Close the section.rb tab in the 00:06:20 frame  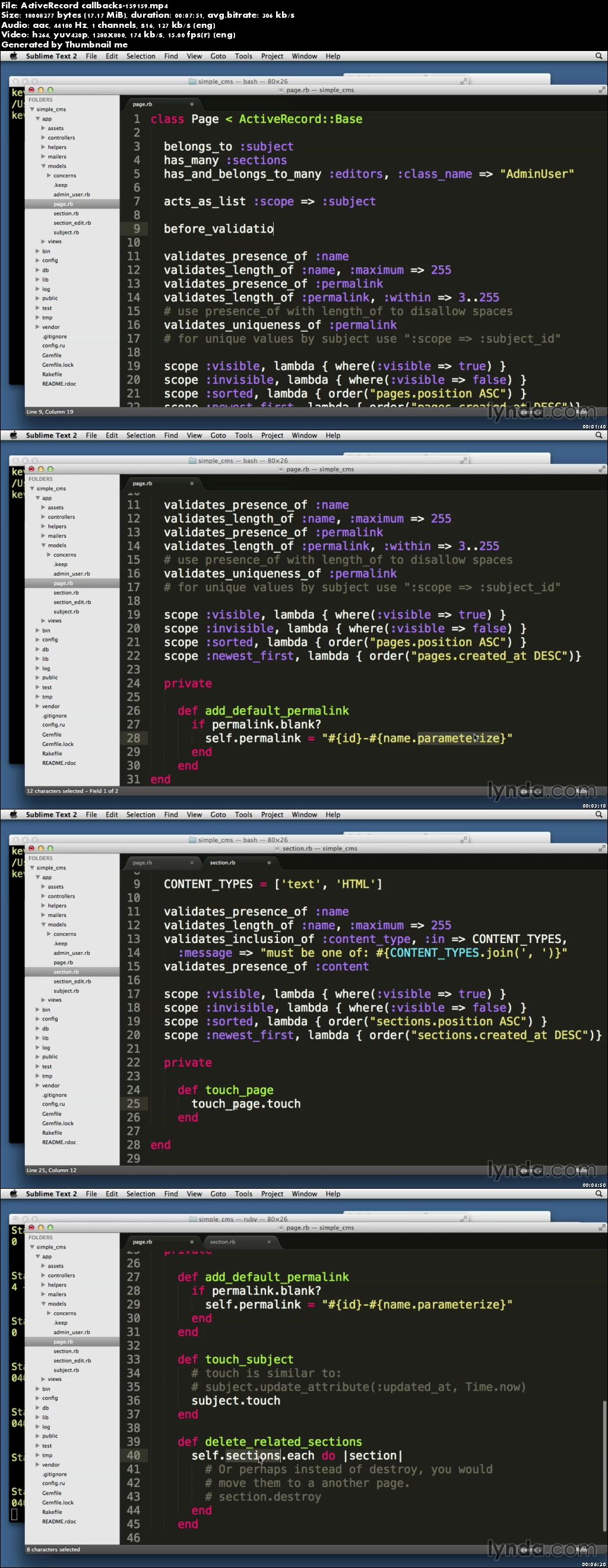(x=268, y=1242)
